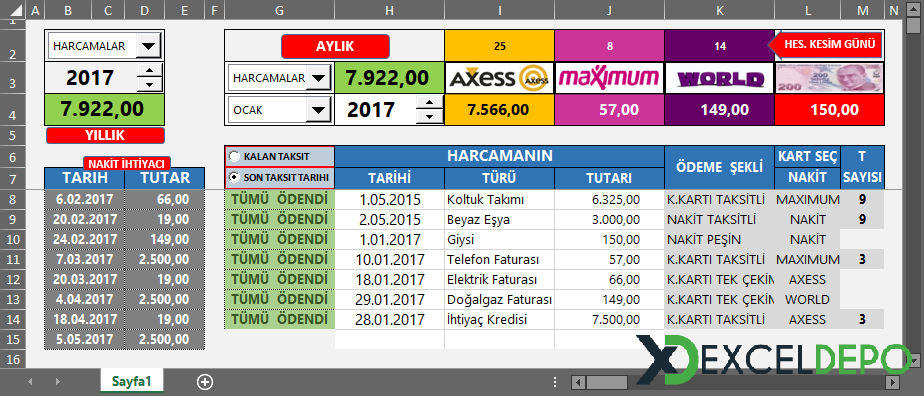Select the İhtiyaç Kredisi cell
This screenshot has width=924, height=396.
499,319
